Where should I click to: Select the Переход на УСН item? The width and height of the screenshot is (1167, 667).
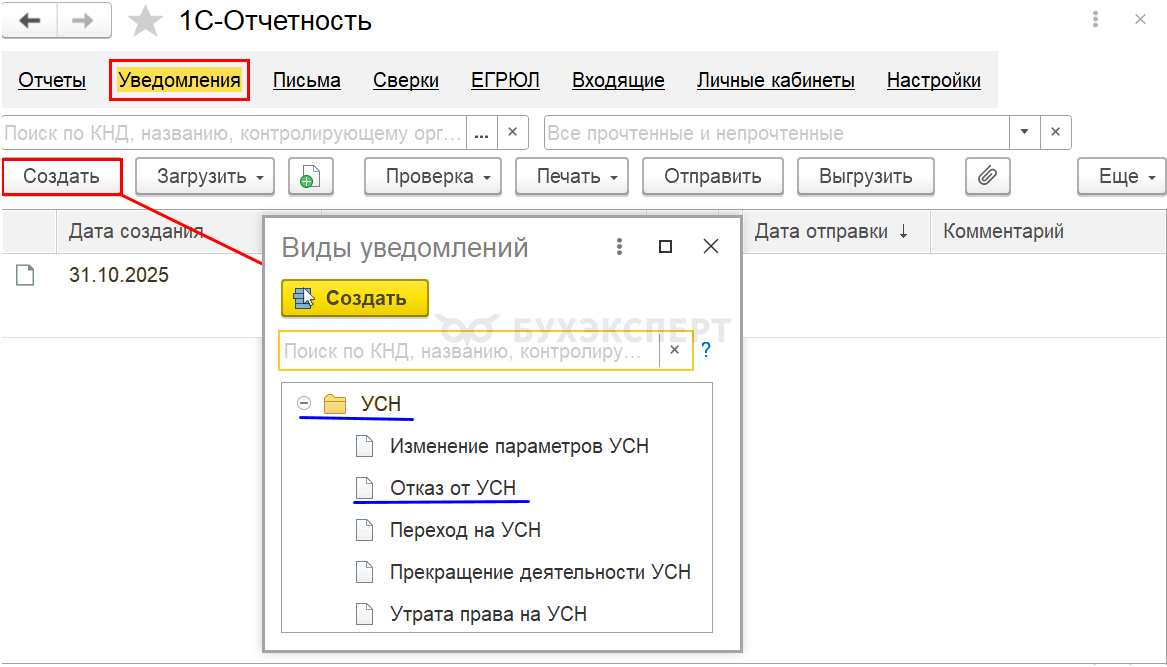click(465, 530)
